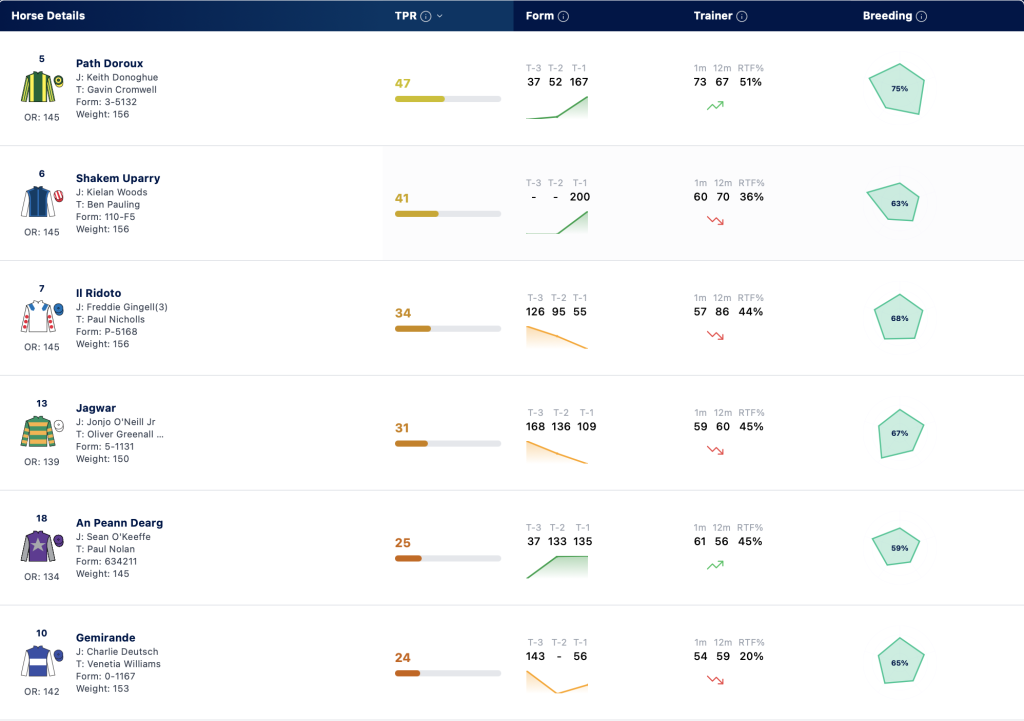Viewport: 1024px width, 721px height.
Task: Click the TPR info icon
Action: (426, 16)
